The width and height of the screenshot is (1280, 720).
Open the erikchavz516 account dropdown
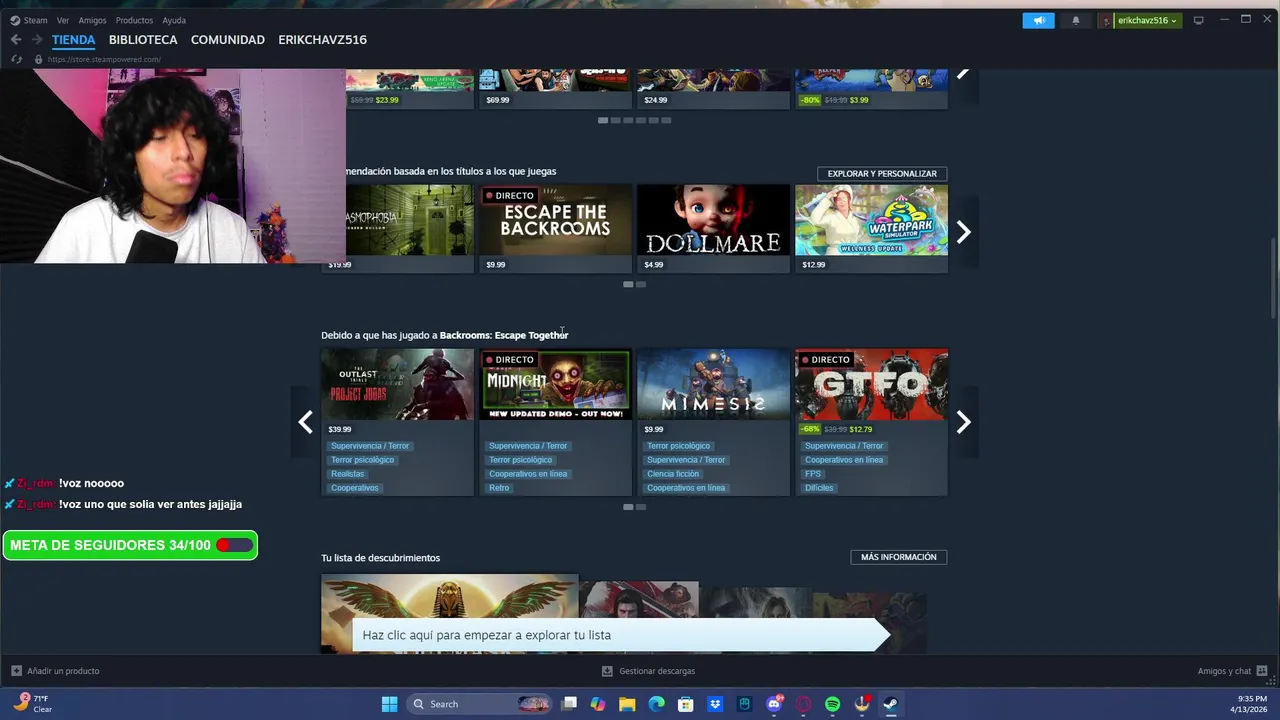(x=1139, y=20)
